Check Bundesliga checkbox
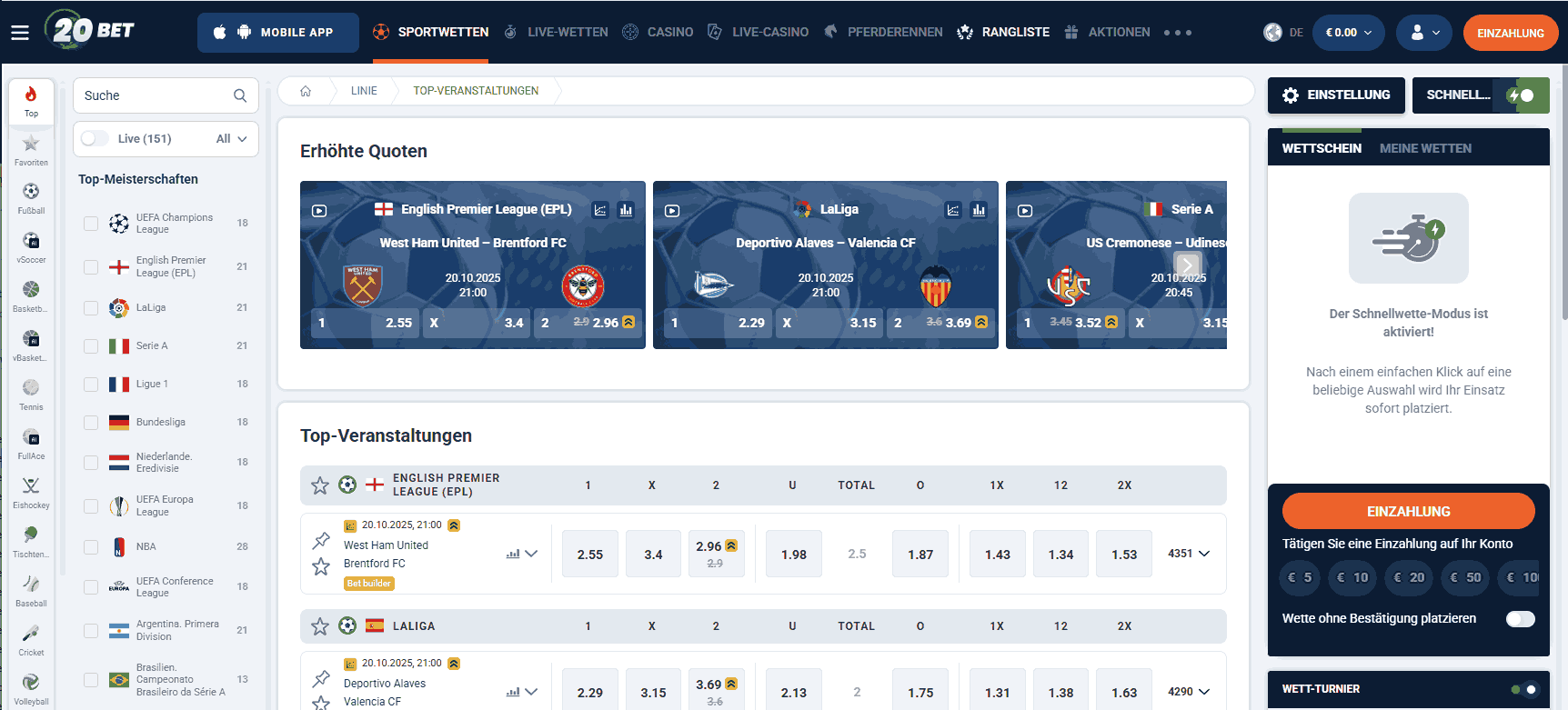The image size is (1568, 710). point(91,423)
